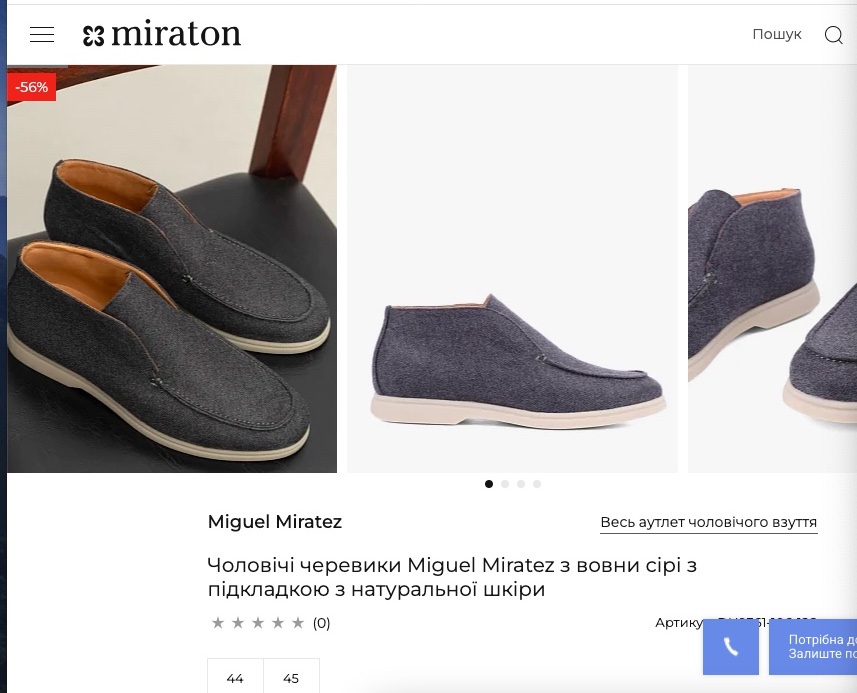Image resolution: width=857 pixels, height=693 pixels.
Task: Open the first shoe photo on chair
Action: point(172,270)
